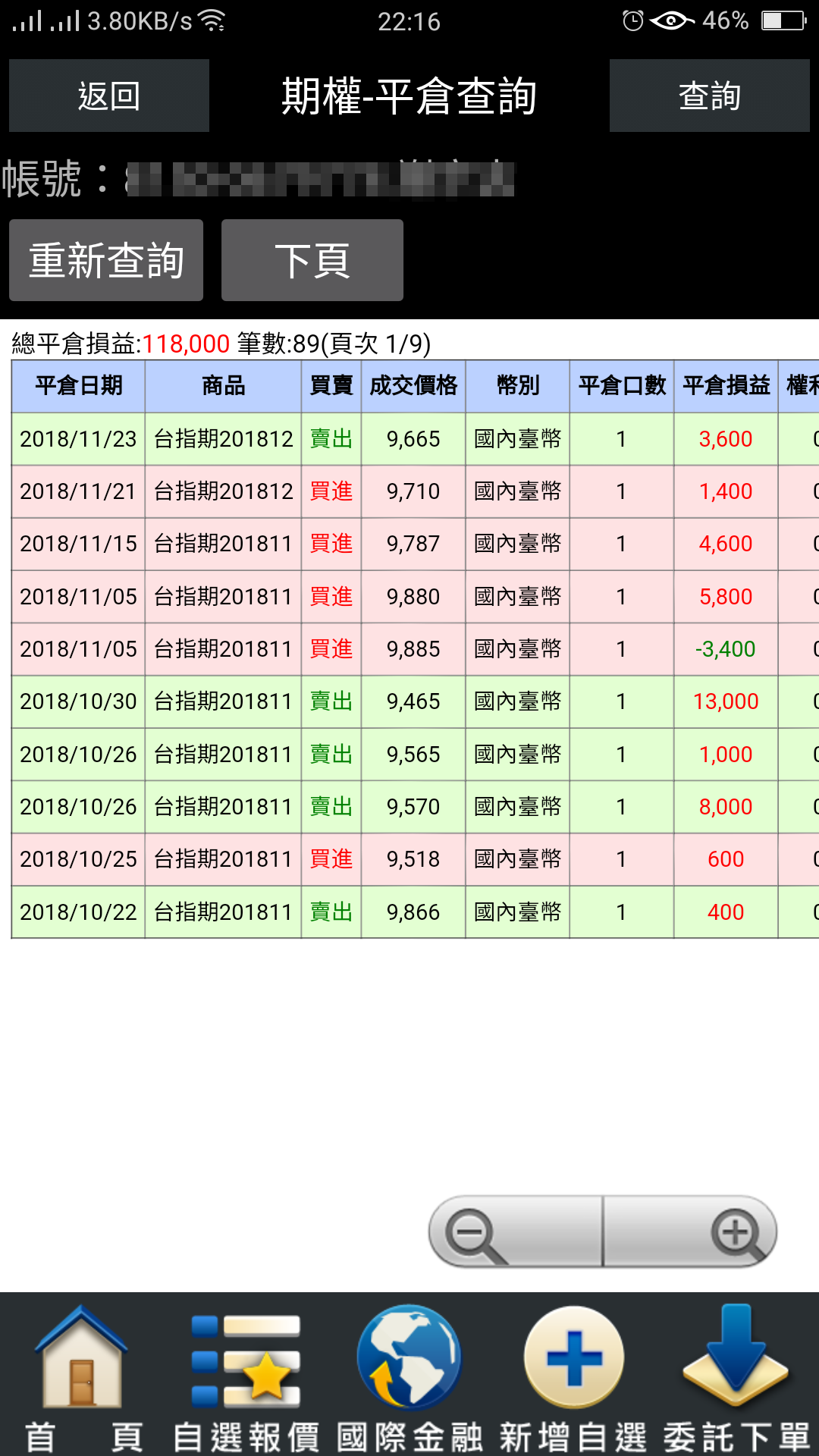Viewport: 819px width, 1456px height.
Task: Select price cell 9,570
Action: point(413,807)
